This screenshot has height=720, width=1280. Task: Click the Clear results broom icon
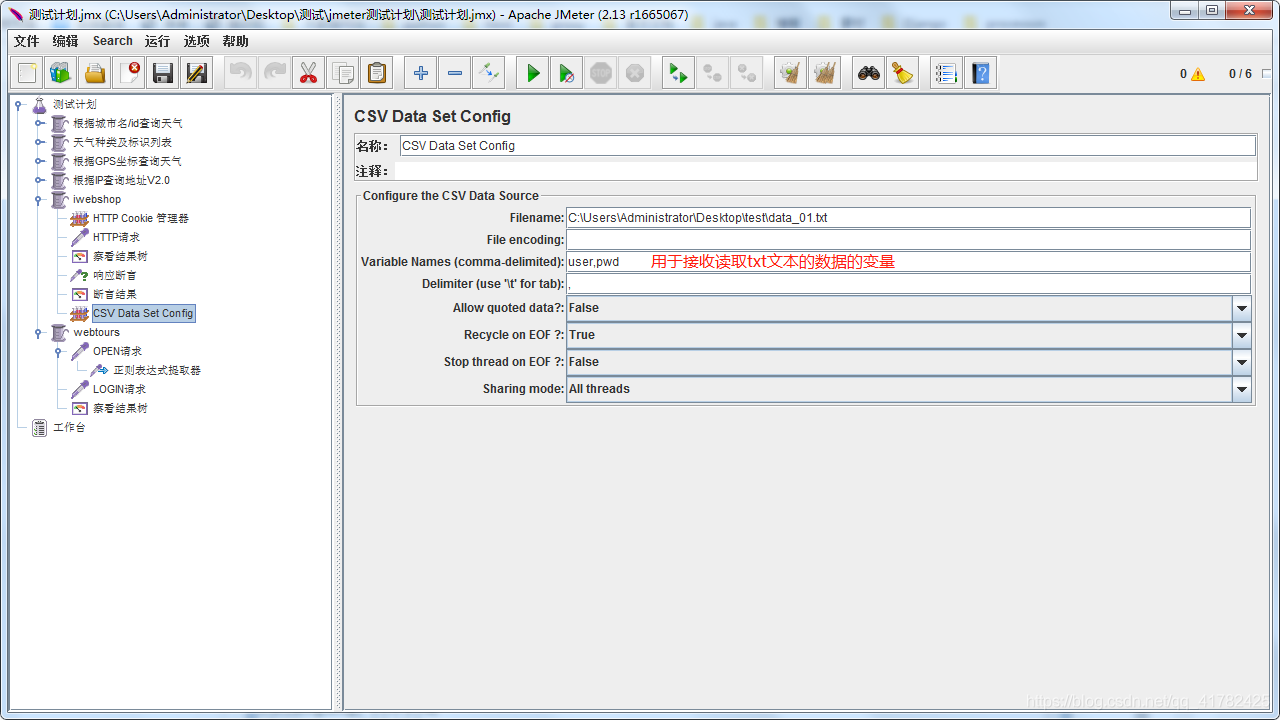[791, 73]
